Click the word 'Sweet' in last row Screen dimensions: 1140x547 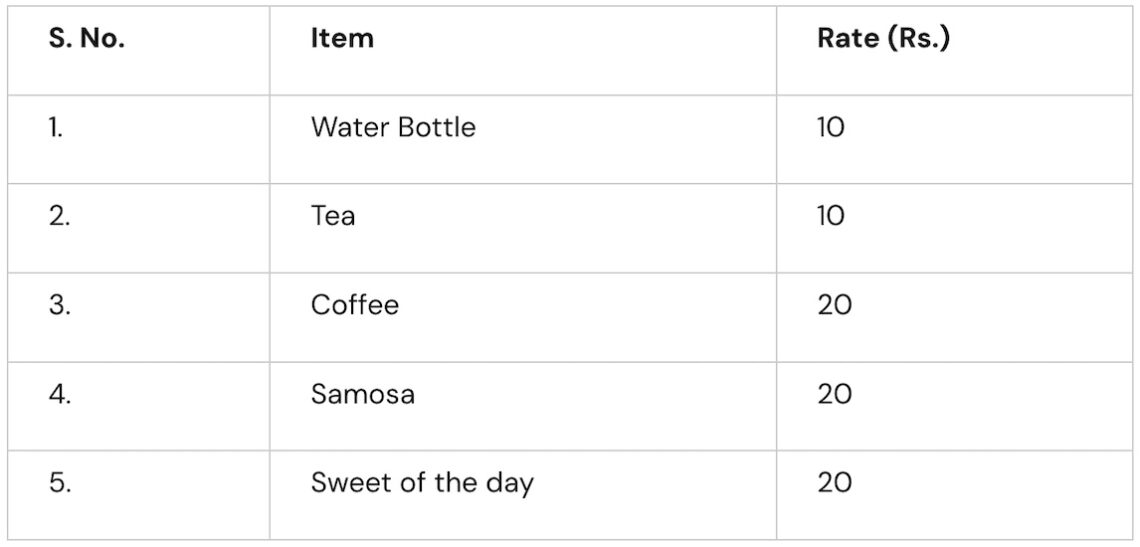(343, 483)
